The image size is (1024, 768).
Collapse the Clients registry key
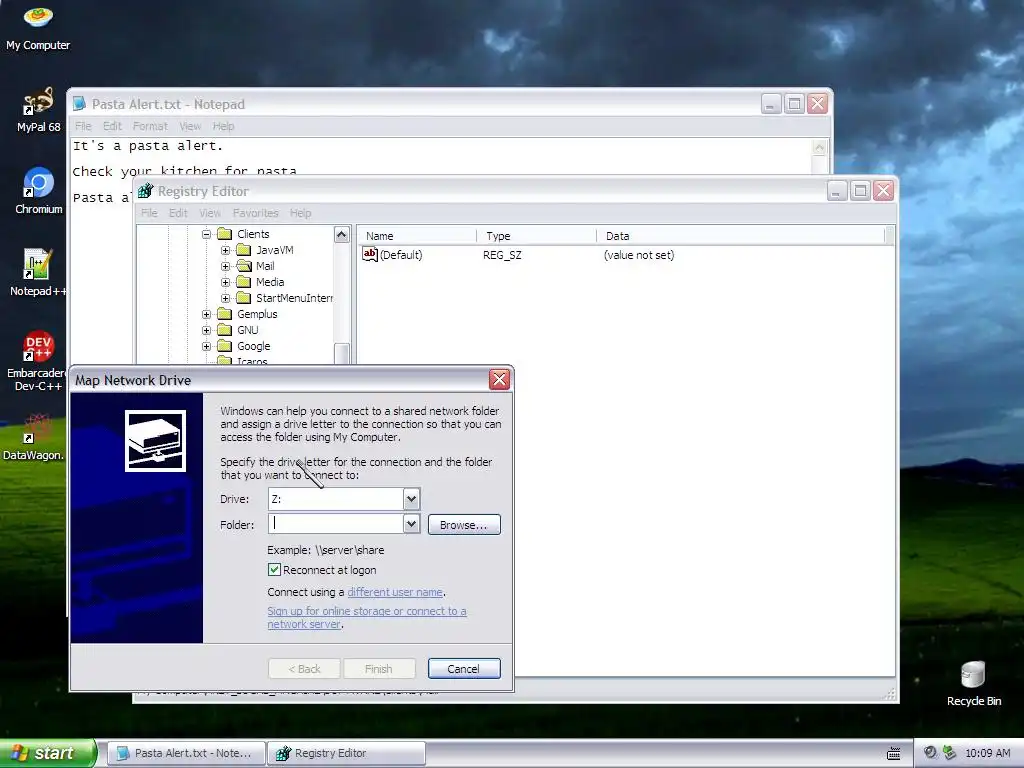206,234
